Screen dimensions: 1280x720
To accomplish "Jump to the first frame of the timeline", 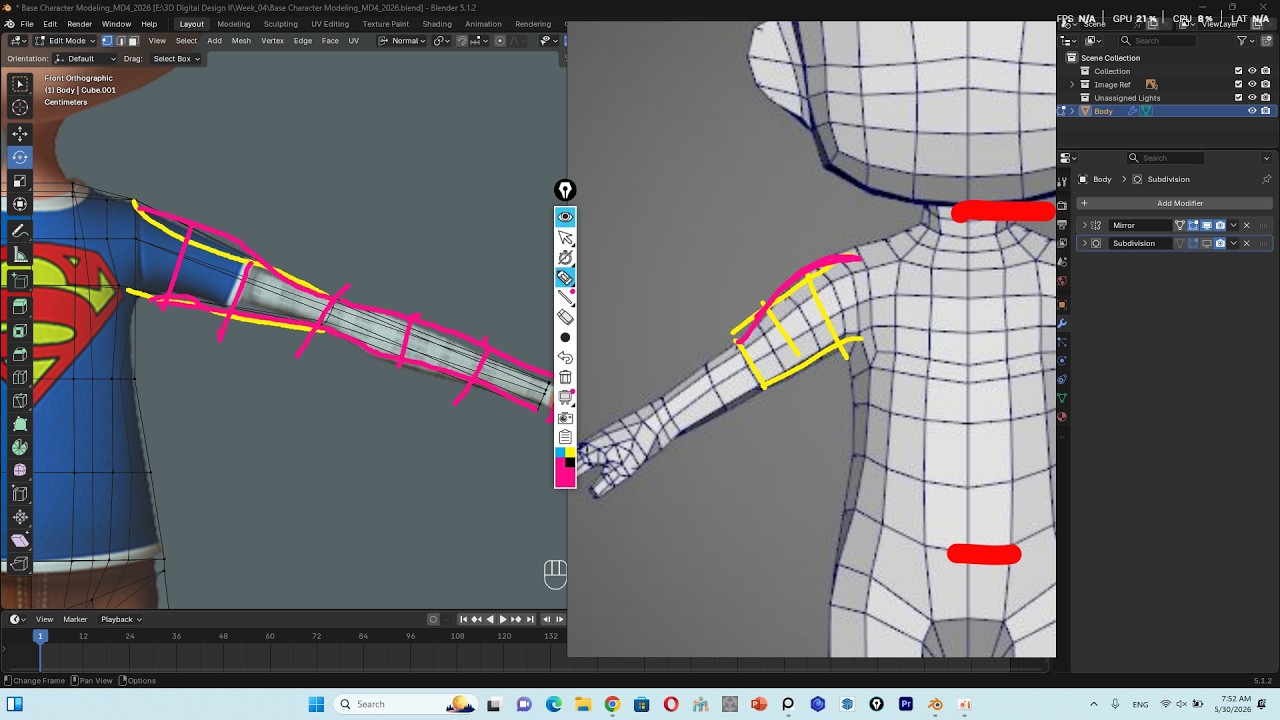I will pyautogui.click(x=463, y=620).
